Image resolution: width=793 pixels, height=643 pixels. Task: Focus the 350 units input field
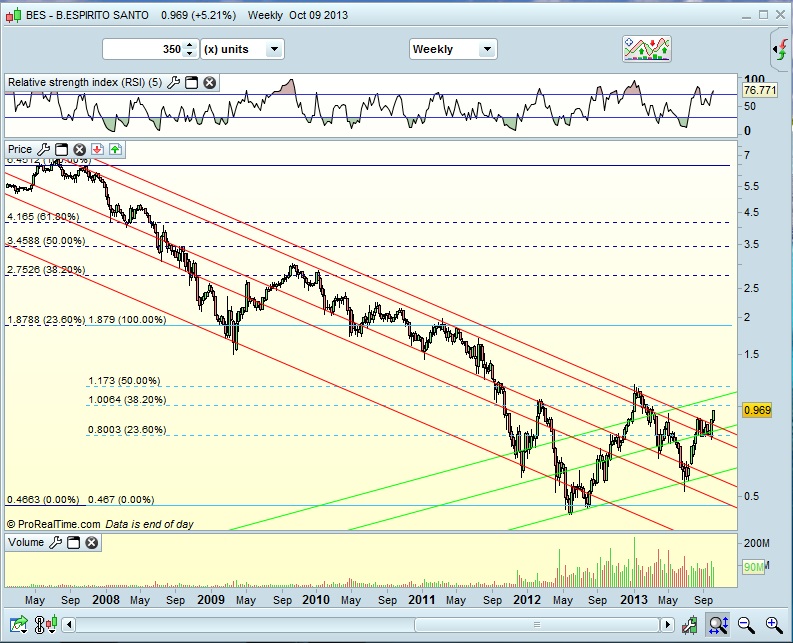tap(144, 49)
